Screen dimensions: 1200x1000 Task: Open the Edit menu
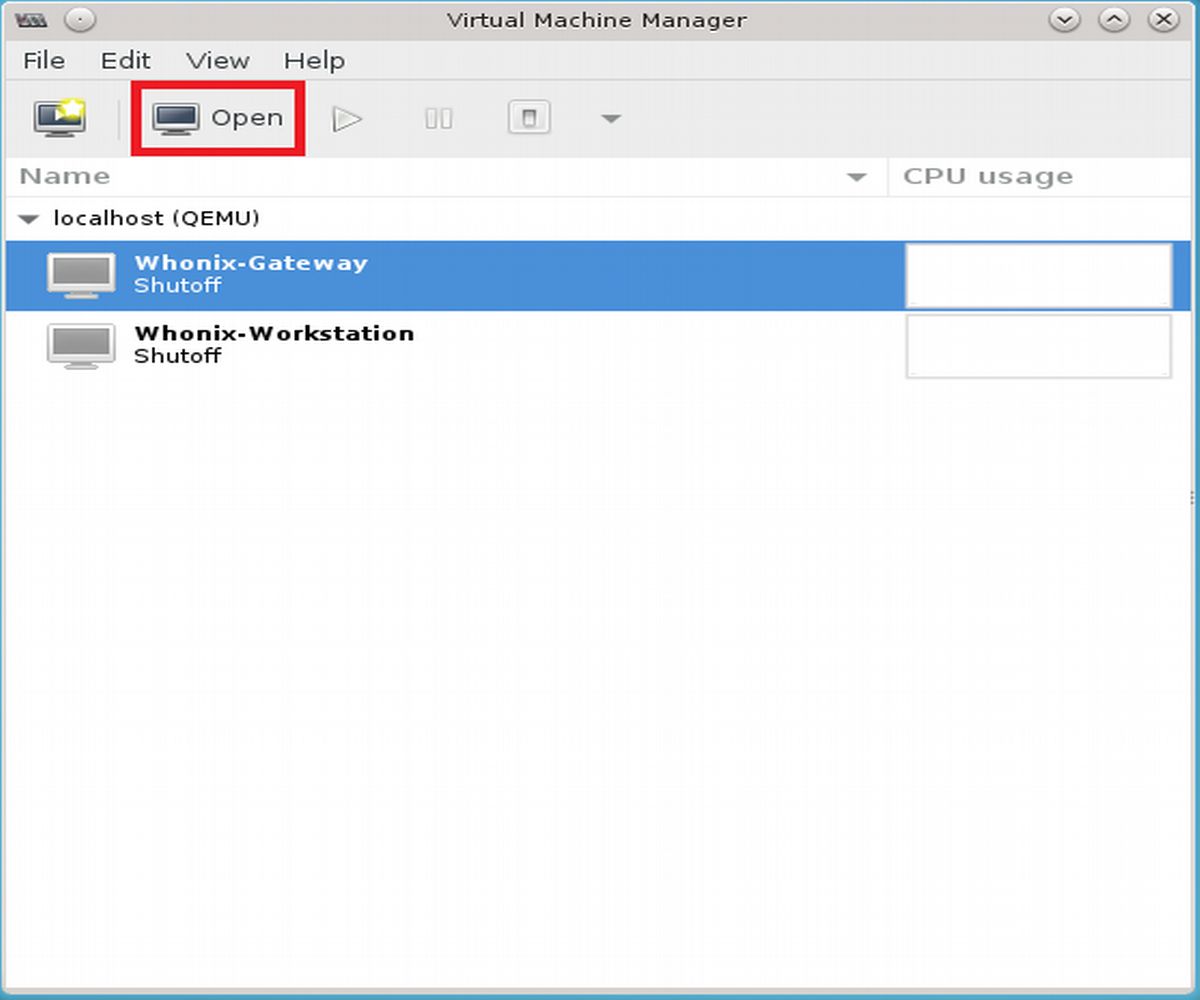125,61
